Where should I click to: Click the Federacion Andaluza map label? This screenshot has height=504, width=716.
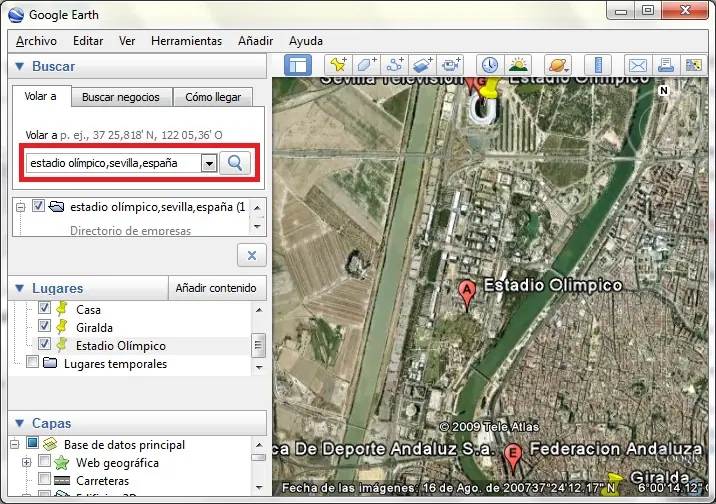pyautogui.click(x=616, y=449)
